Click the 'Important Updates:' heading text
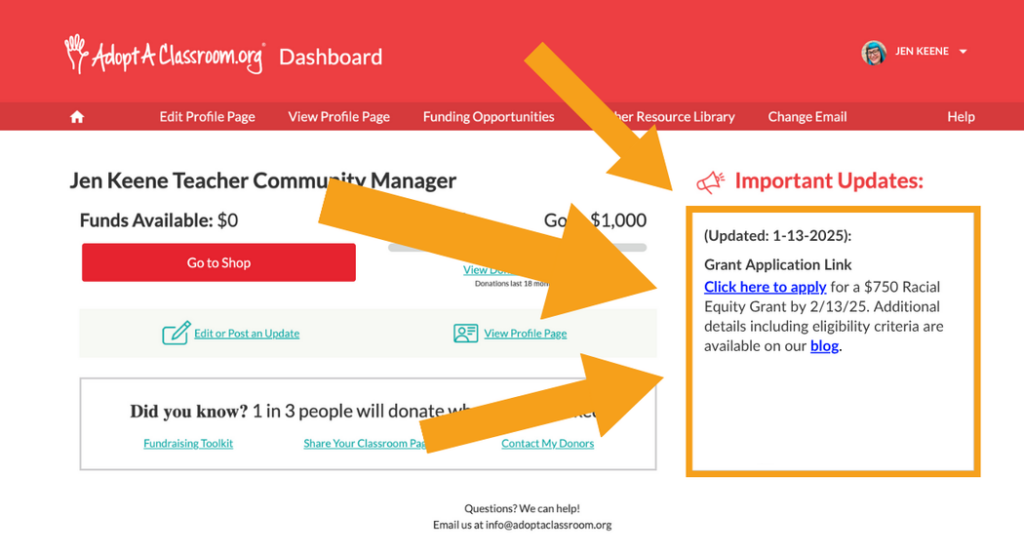 point(829,181)
